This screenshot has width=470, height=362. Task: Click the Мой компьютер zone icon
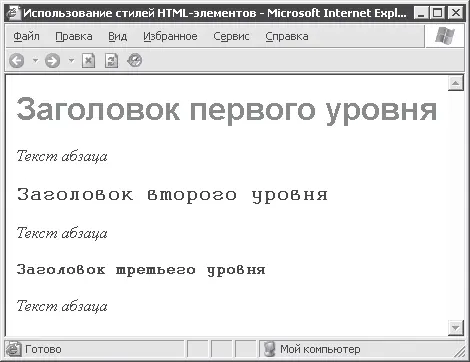pyautogui.click(x=269, y=349)
